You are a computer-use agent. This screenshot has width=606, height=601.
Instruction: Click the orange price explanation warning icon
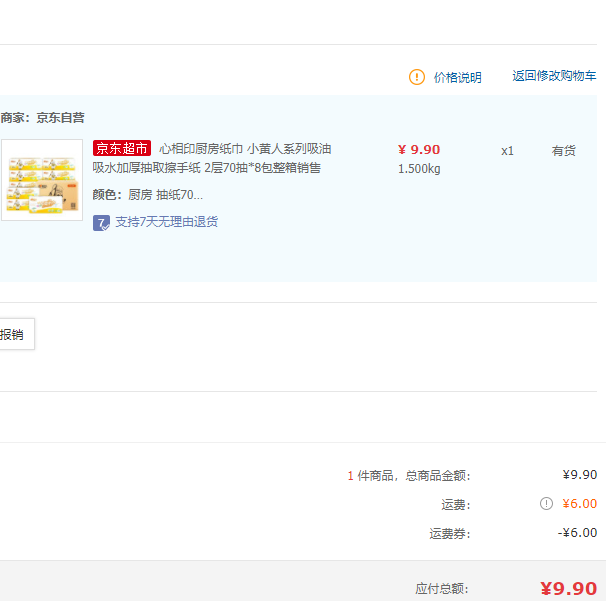(417, 77)
